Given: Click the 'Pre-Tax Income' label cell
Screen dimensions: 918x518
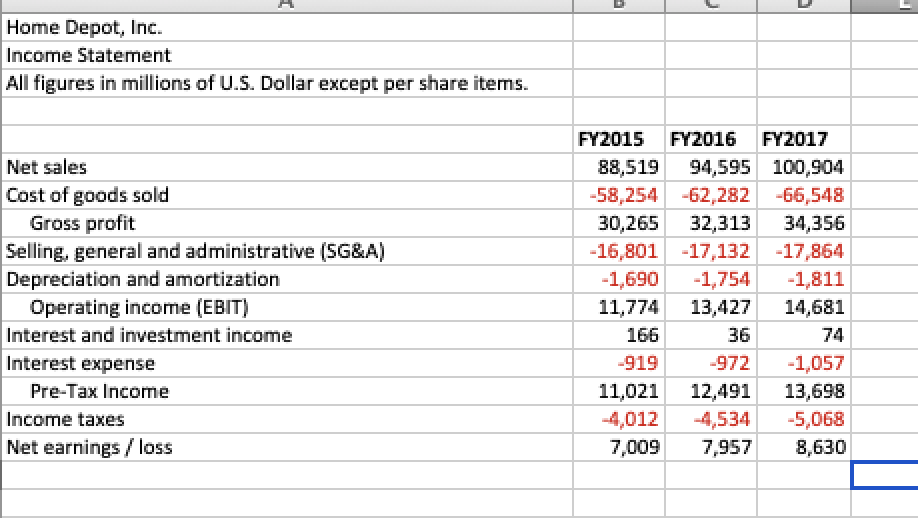Looking at the screenshot, I should [287, 391].
